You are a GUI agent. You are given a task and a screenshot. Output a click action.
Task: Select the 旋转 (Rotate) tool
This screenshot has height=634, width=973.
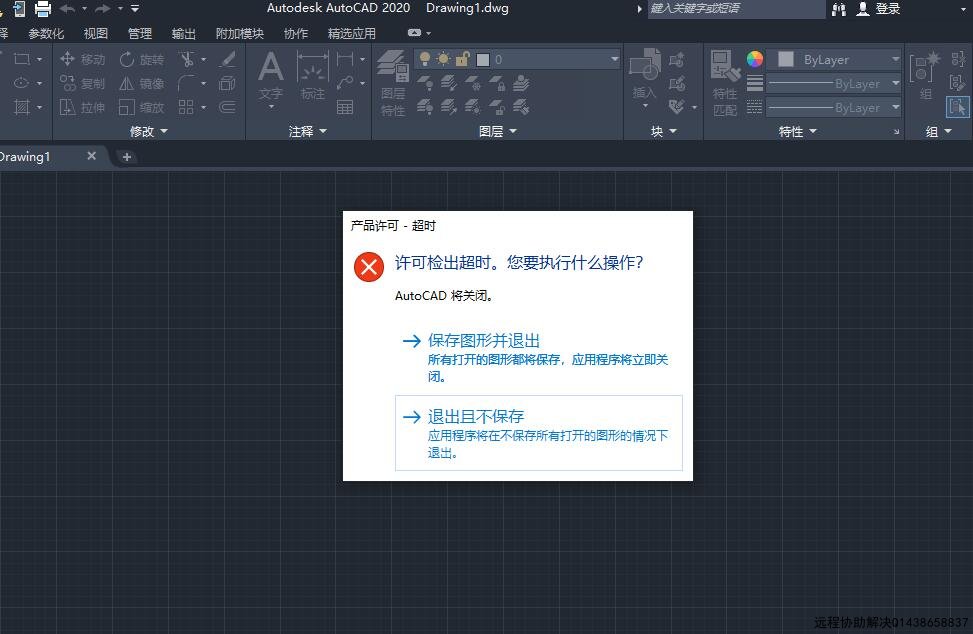[141, 59]
